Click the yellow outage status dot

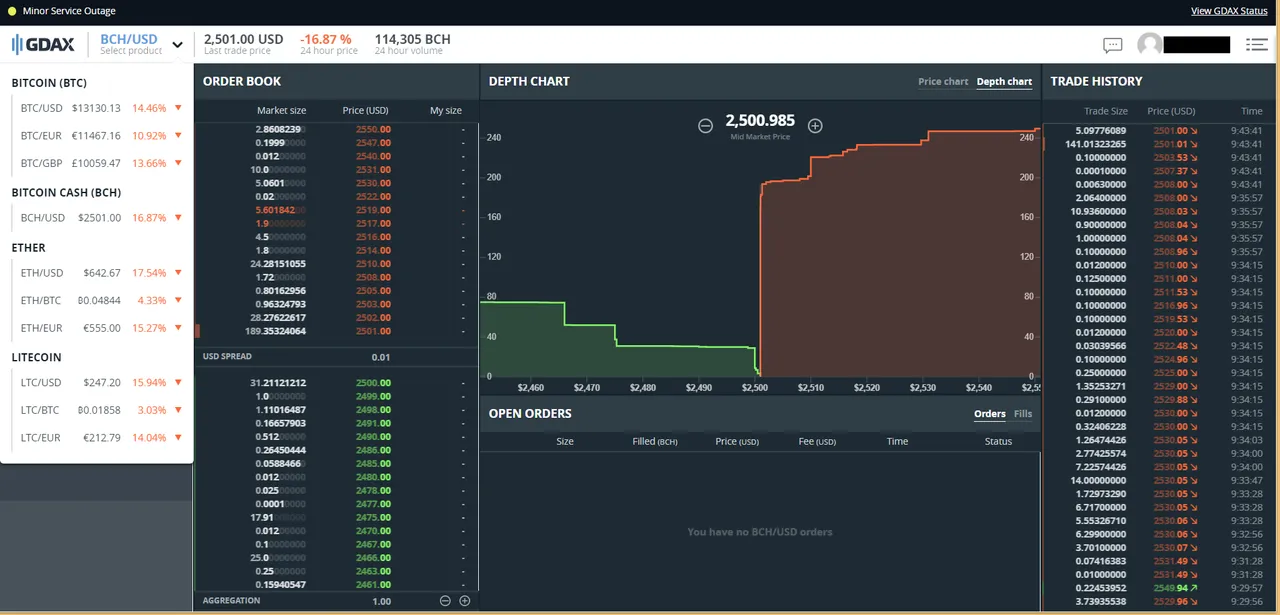pos(11,11)
